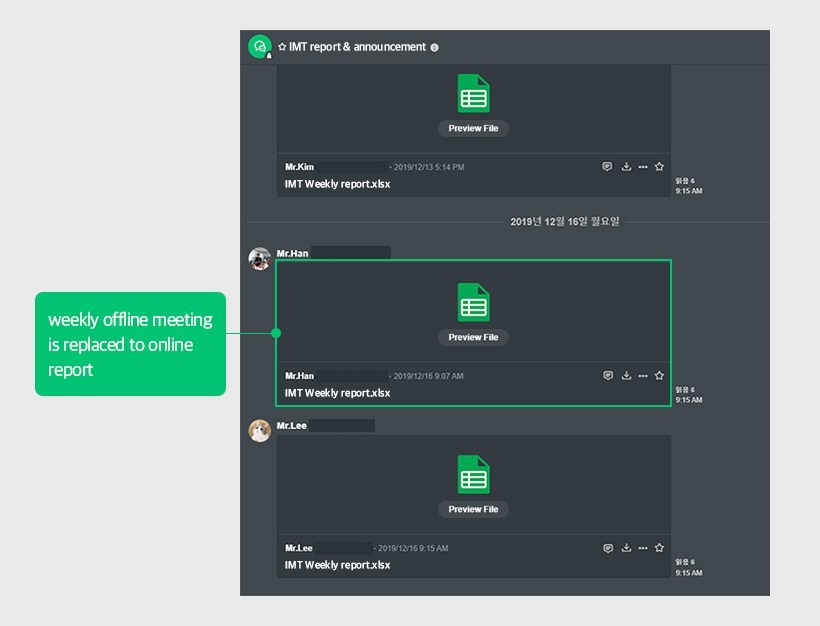Screen dimensions: 820x626
Task: Star Mr.Han's file message
Action: pos(659,376)
